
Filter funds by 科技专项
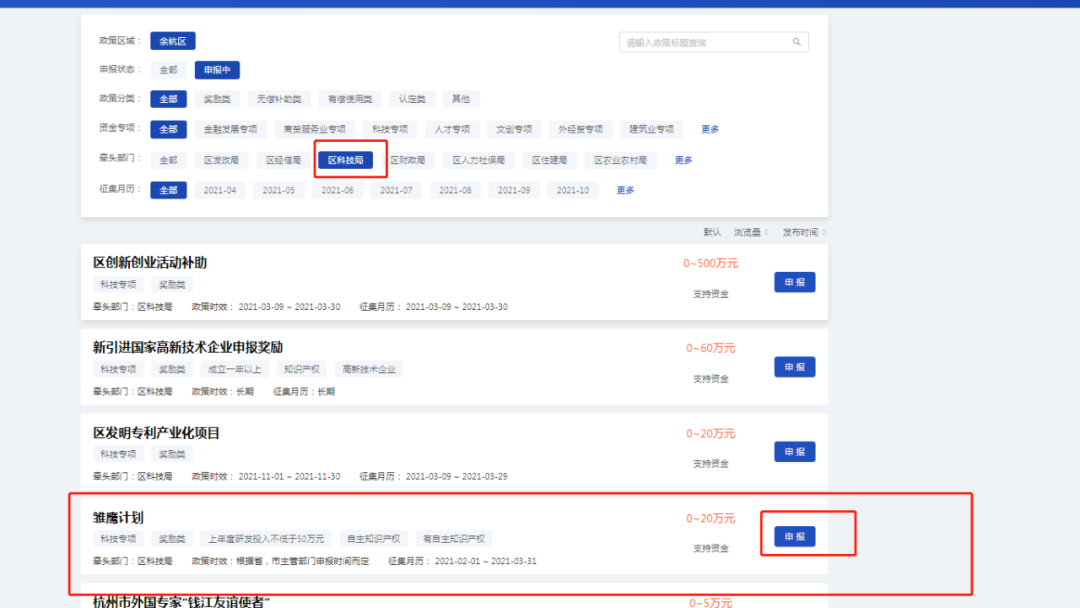(389, 129)
